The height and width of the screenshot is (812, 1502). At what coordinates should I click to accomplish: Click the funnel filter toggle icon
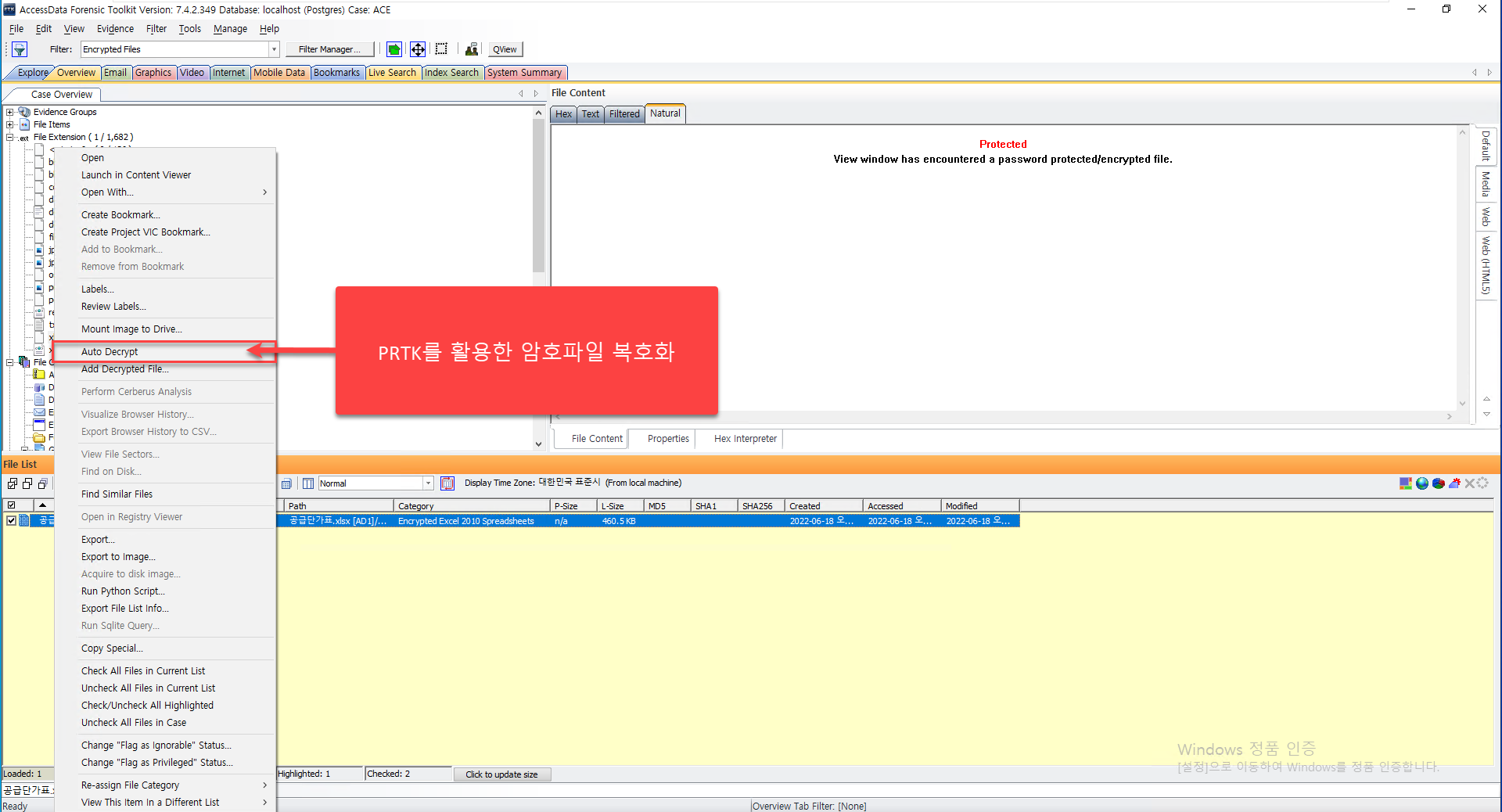click(20, 49)
